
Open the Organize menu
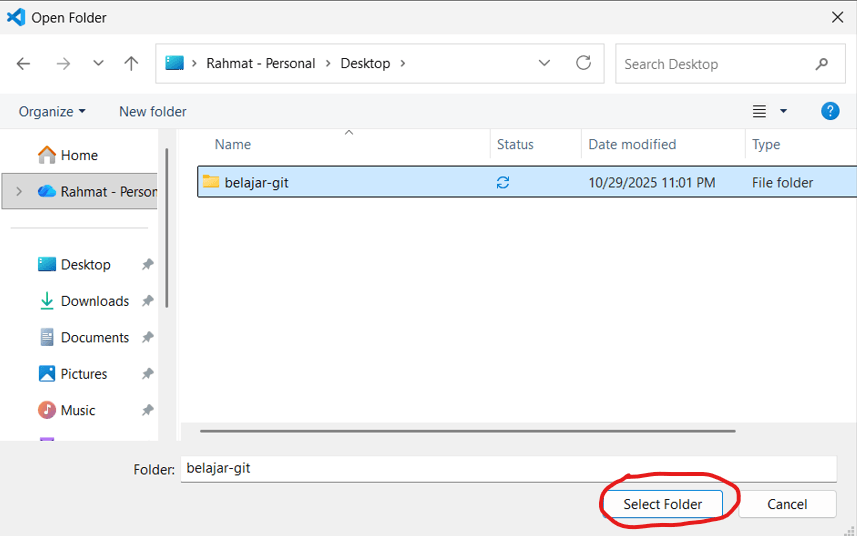[x=52, y=111]
